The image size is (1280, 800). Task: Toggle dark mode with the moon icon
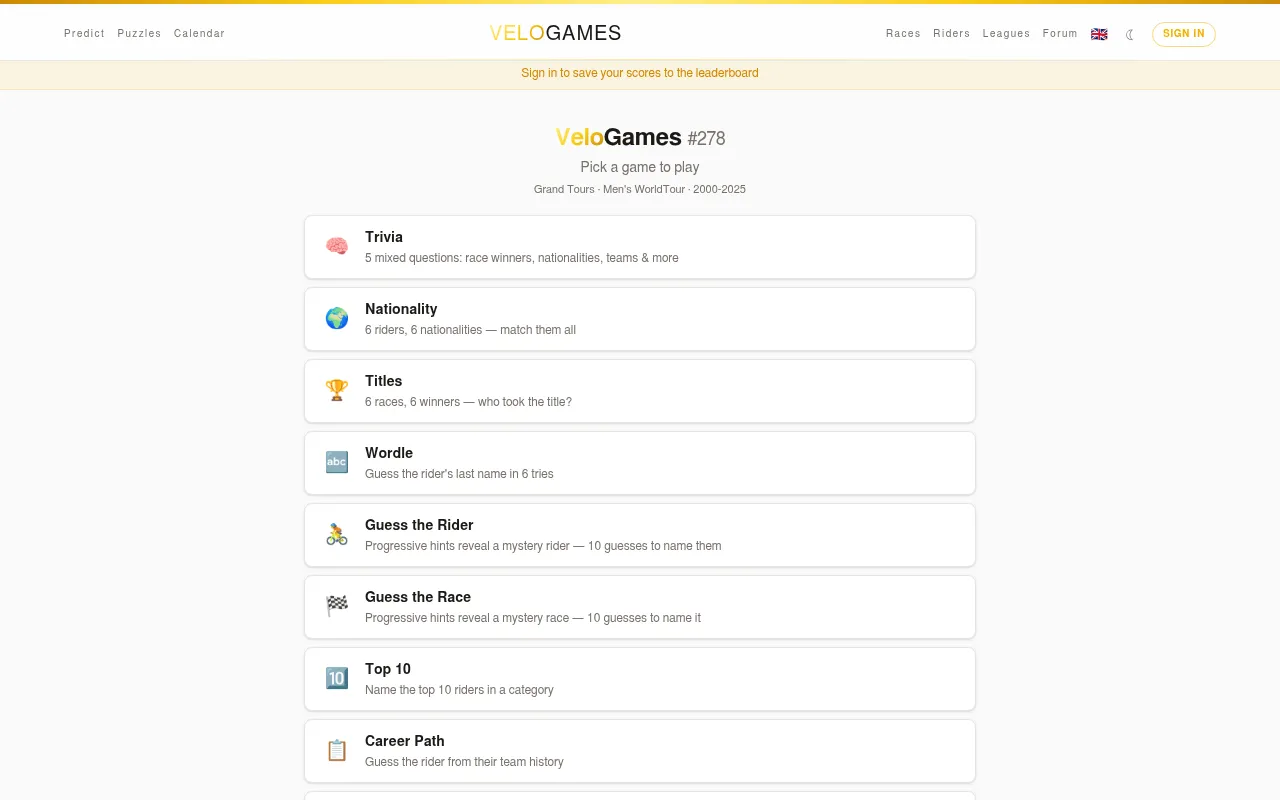point(1130,34)
